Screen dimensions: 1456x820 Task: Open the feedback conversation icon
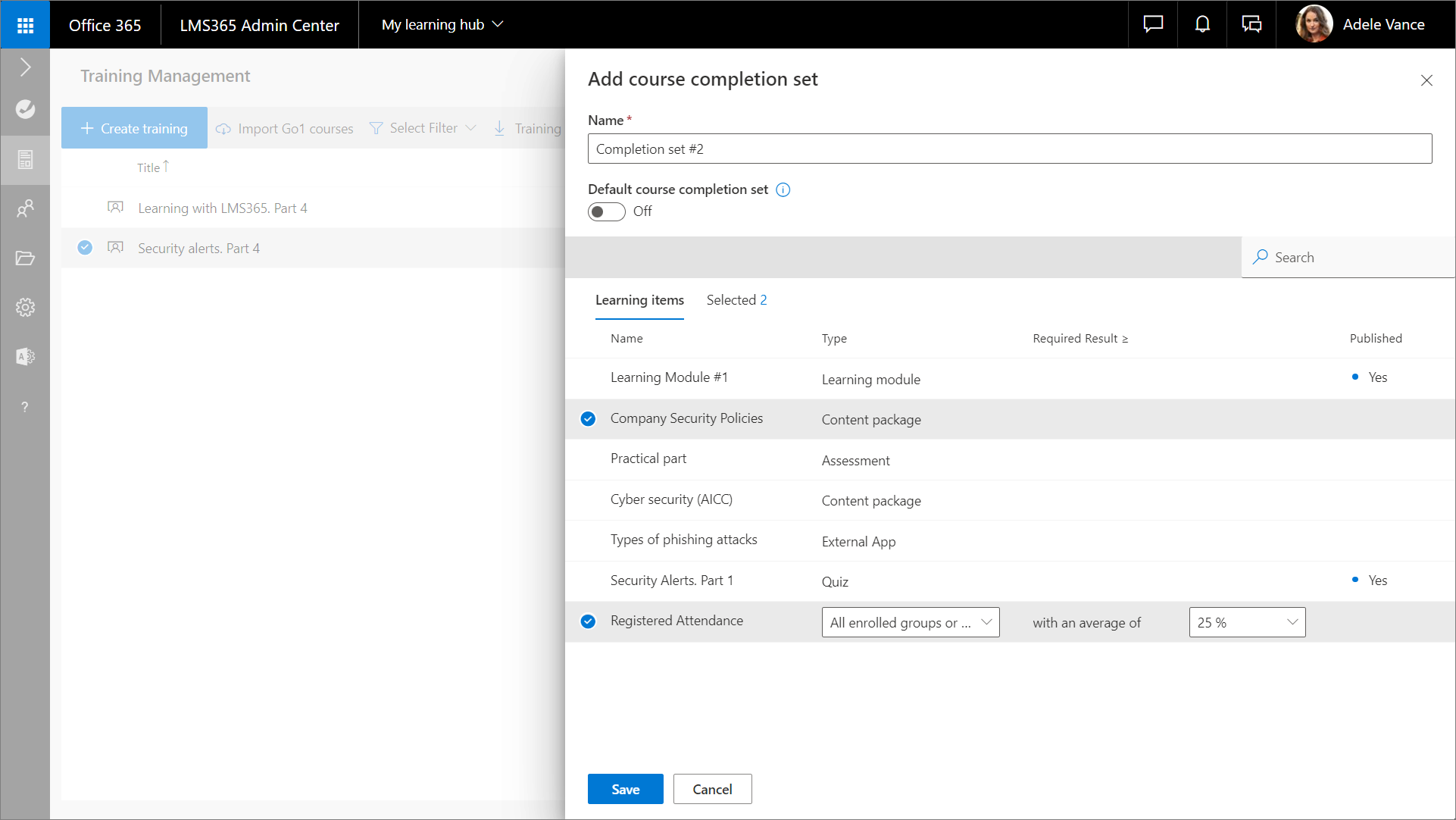coord(1251,25)
